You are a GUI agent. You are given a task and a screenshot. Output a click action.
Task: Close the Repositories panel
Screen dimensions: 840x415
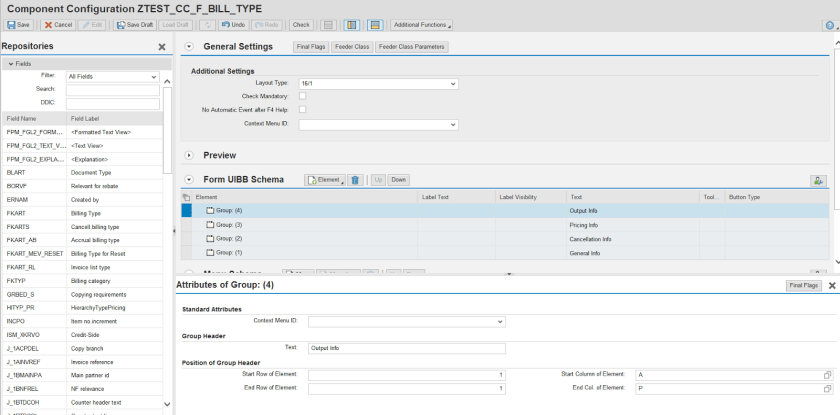coord(162,47)
